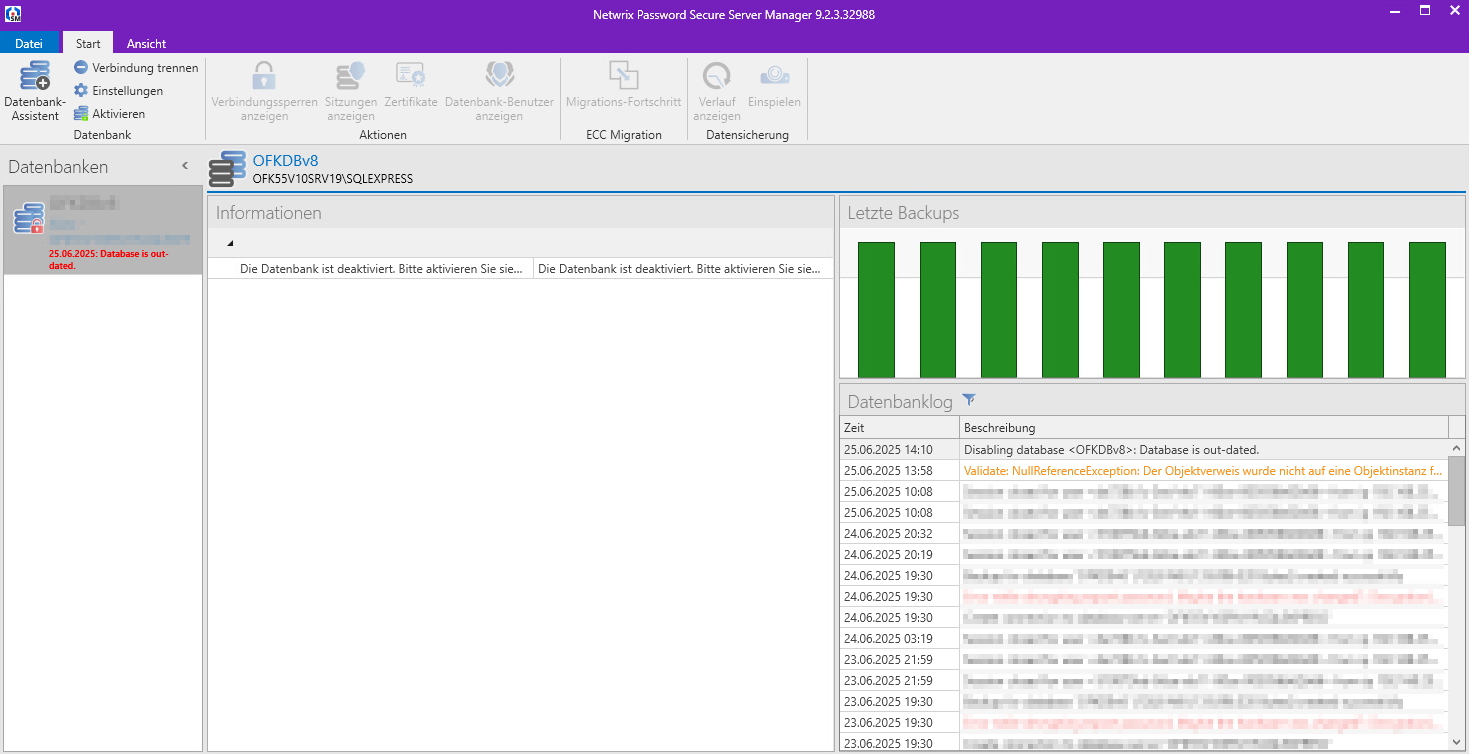Switch to the Ansicht ribbon tab
This screenshot has width=1469, height=754.
tap(146, 43)
